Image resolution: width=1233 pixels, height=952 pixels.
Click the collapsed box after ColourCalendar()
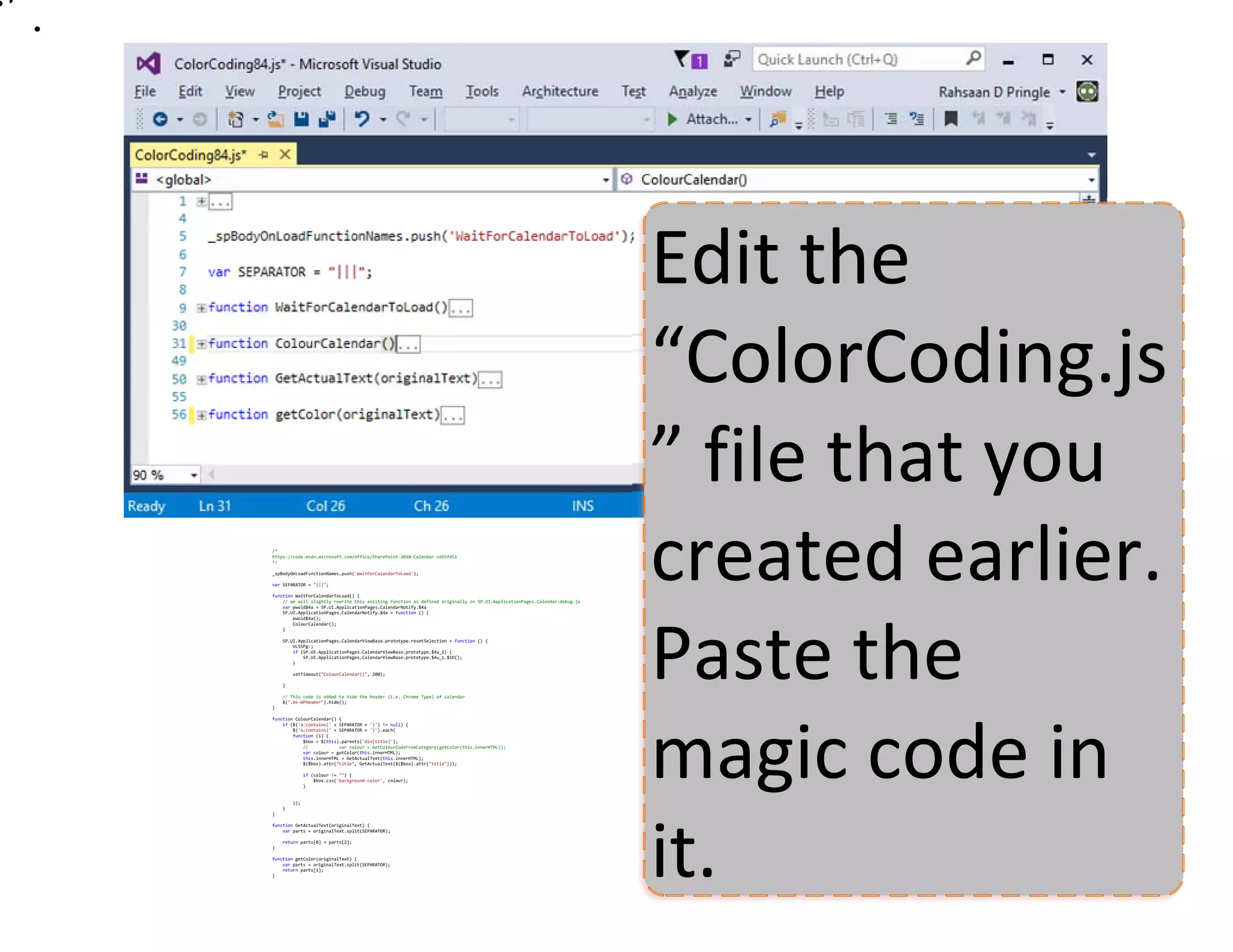click(x=409, y=345)
